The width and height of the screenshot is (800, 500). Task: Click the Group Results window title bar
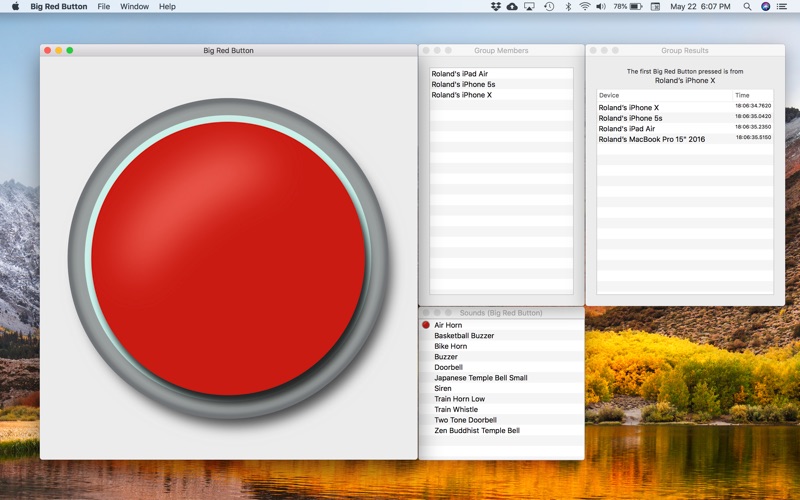pos(685,51)
